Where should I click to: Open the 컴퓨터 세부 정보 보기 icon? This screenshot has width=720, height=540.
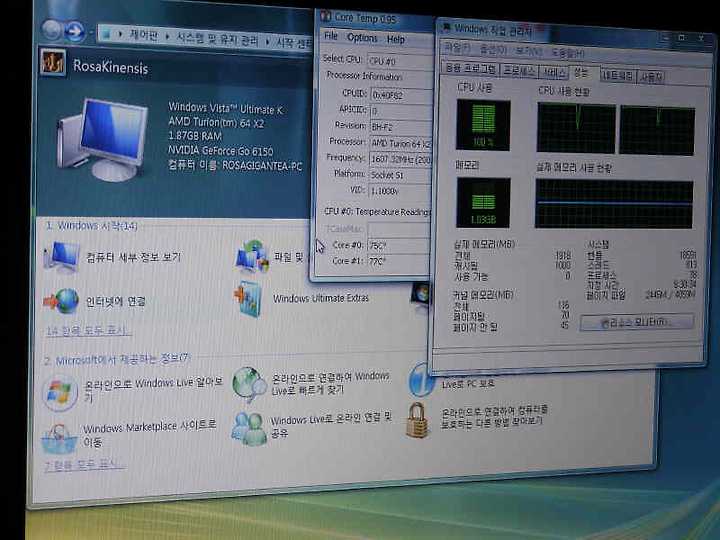pos(62,257)
